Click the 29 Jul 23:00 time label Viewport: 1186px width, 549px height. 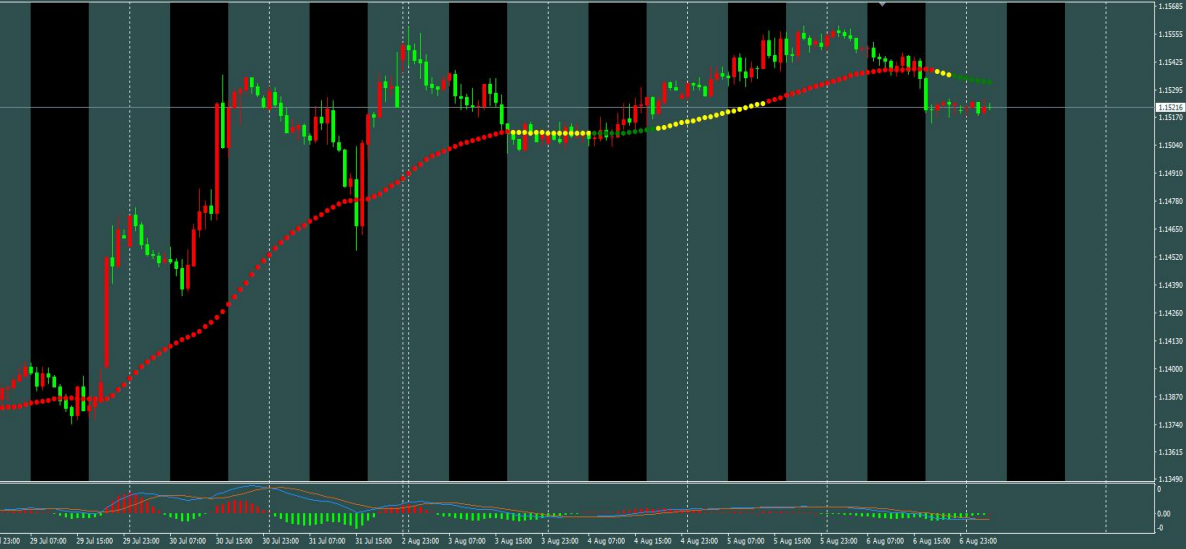(141, 541)
